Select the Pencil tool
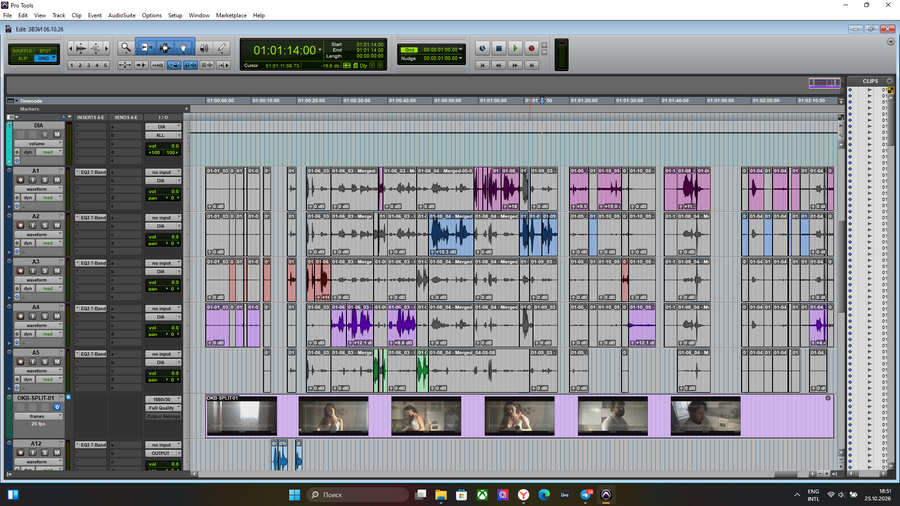This screenshot has width=900, height=506. (222, 48)
